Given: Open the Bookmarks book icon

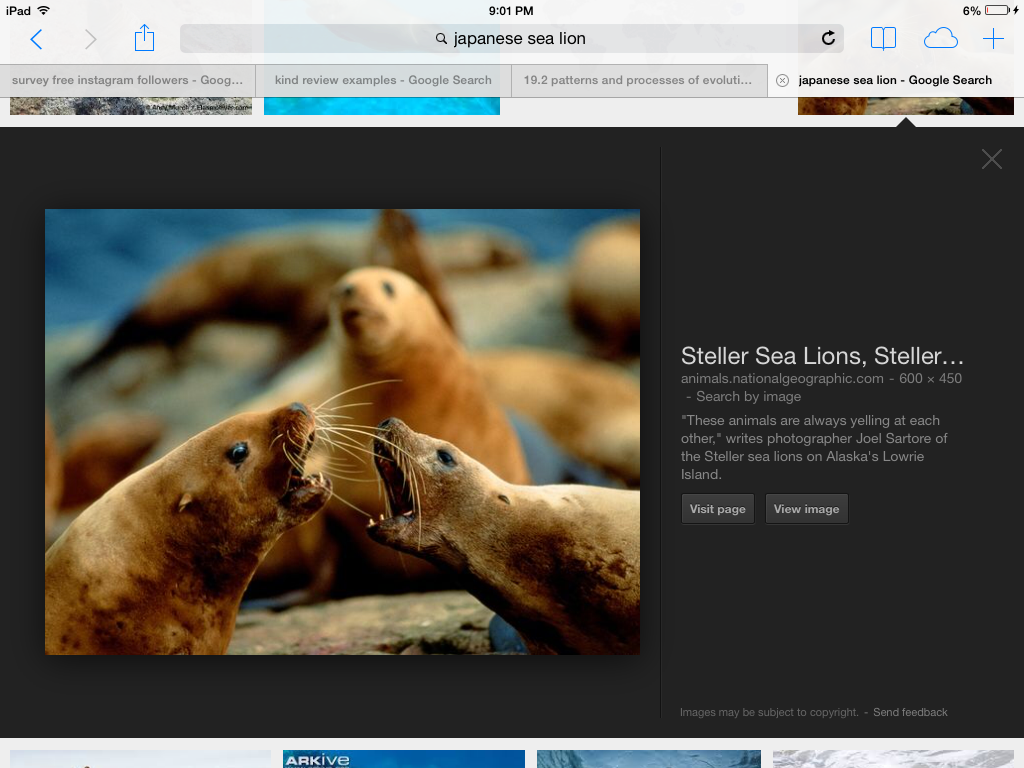Looking at the screenshot, I should 883,39.
